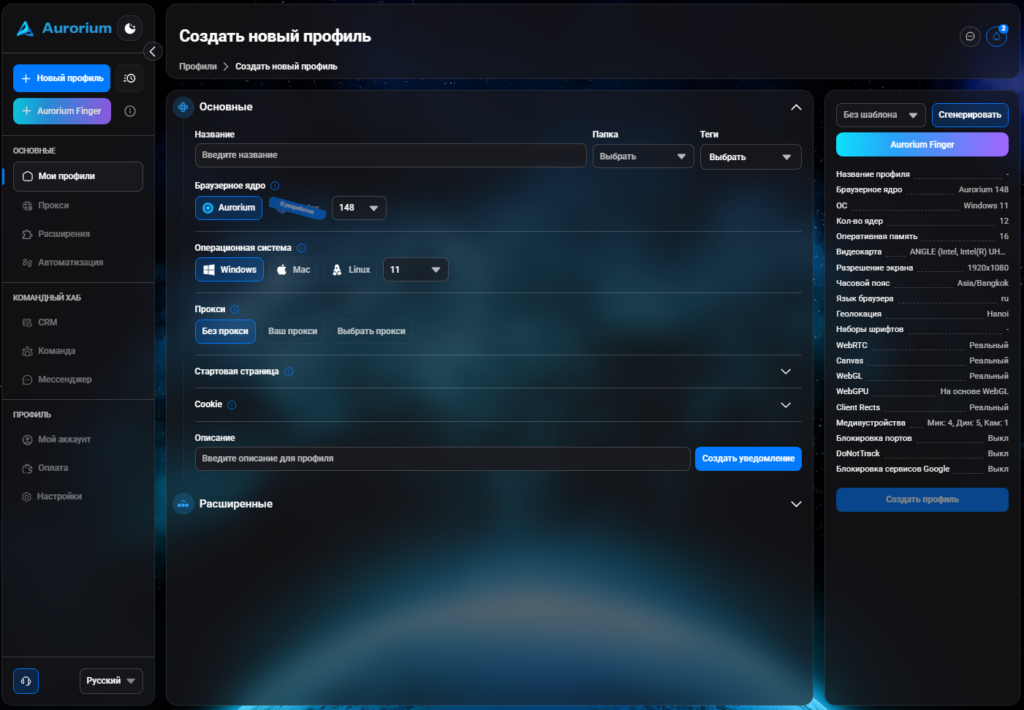Open the Папка dropdown

643,157
